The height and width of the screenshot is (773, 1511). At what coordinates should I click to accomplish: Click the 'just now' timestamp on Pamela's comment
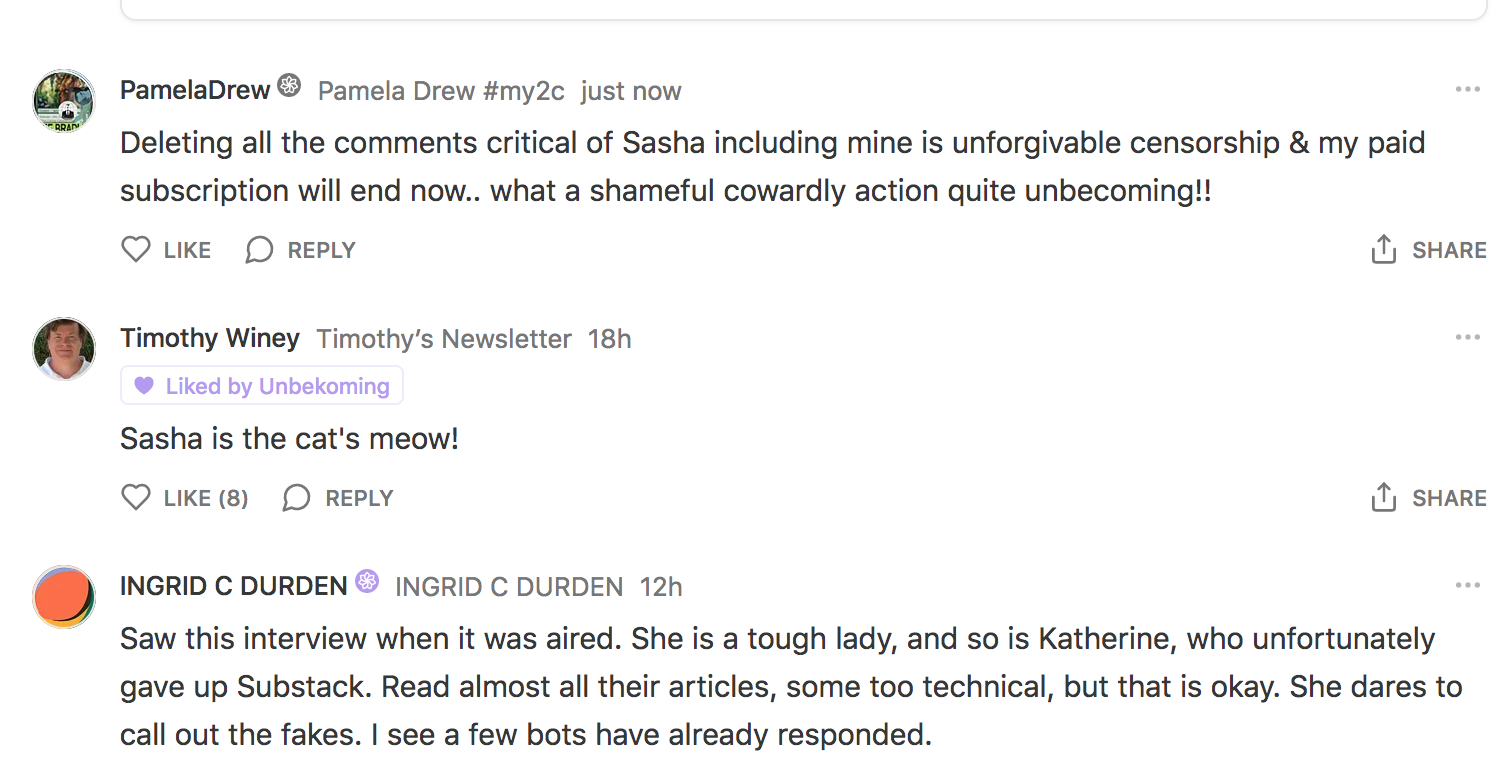[631, 91]
